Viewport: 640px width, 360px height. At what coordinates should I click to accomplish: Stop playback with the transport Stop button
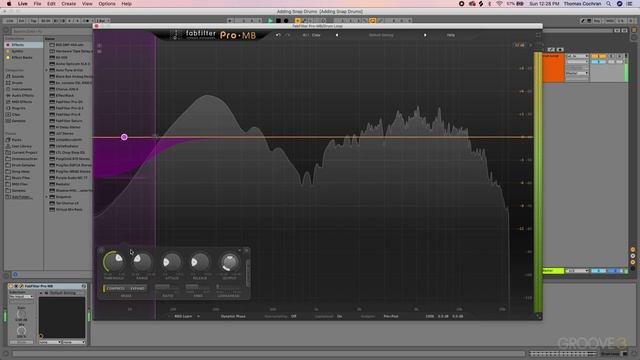pyautogui.click(x=278, y=20)
